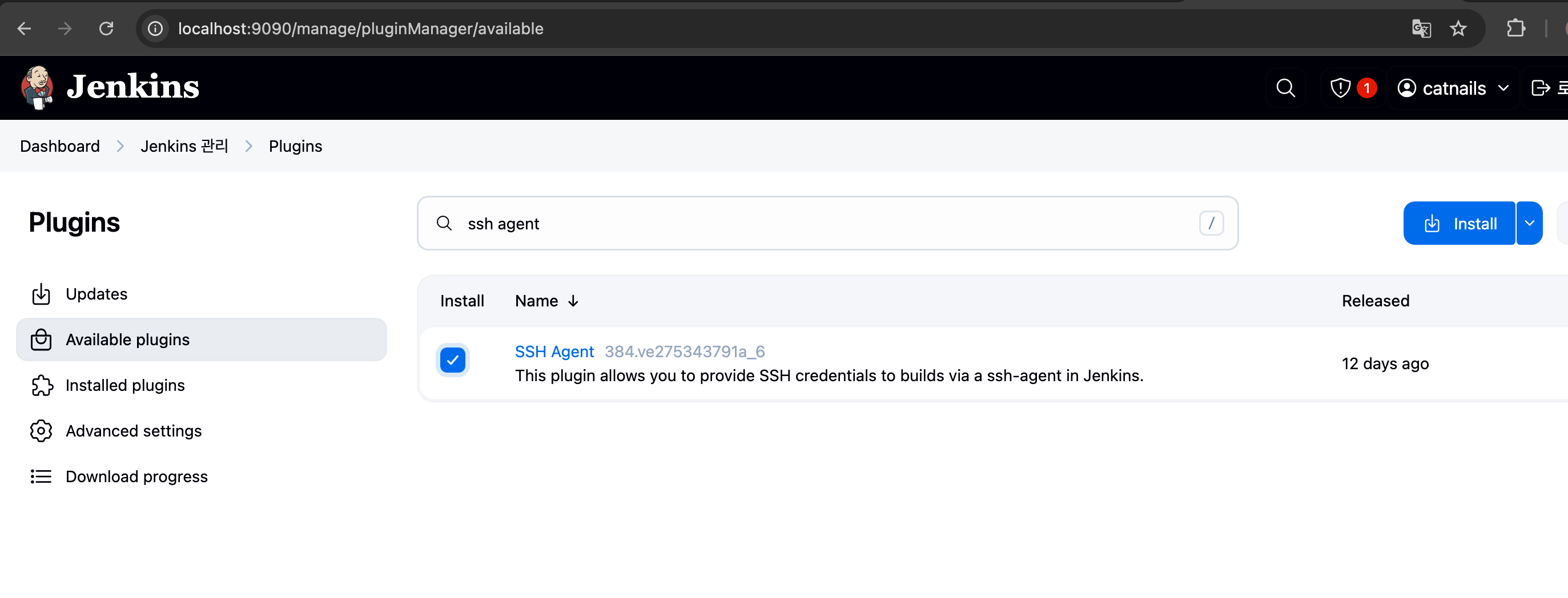The image size is (1568, 598).
Task: Click the Plugins breadcrumb link
Action: click(295, 147)
